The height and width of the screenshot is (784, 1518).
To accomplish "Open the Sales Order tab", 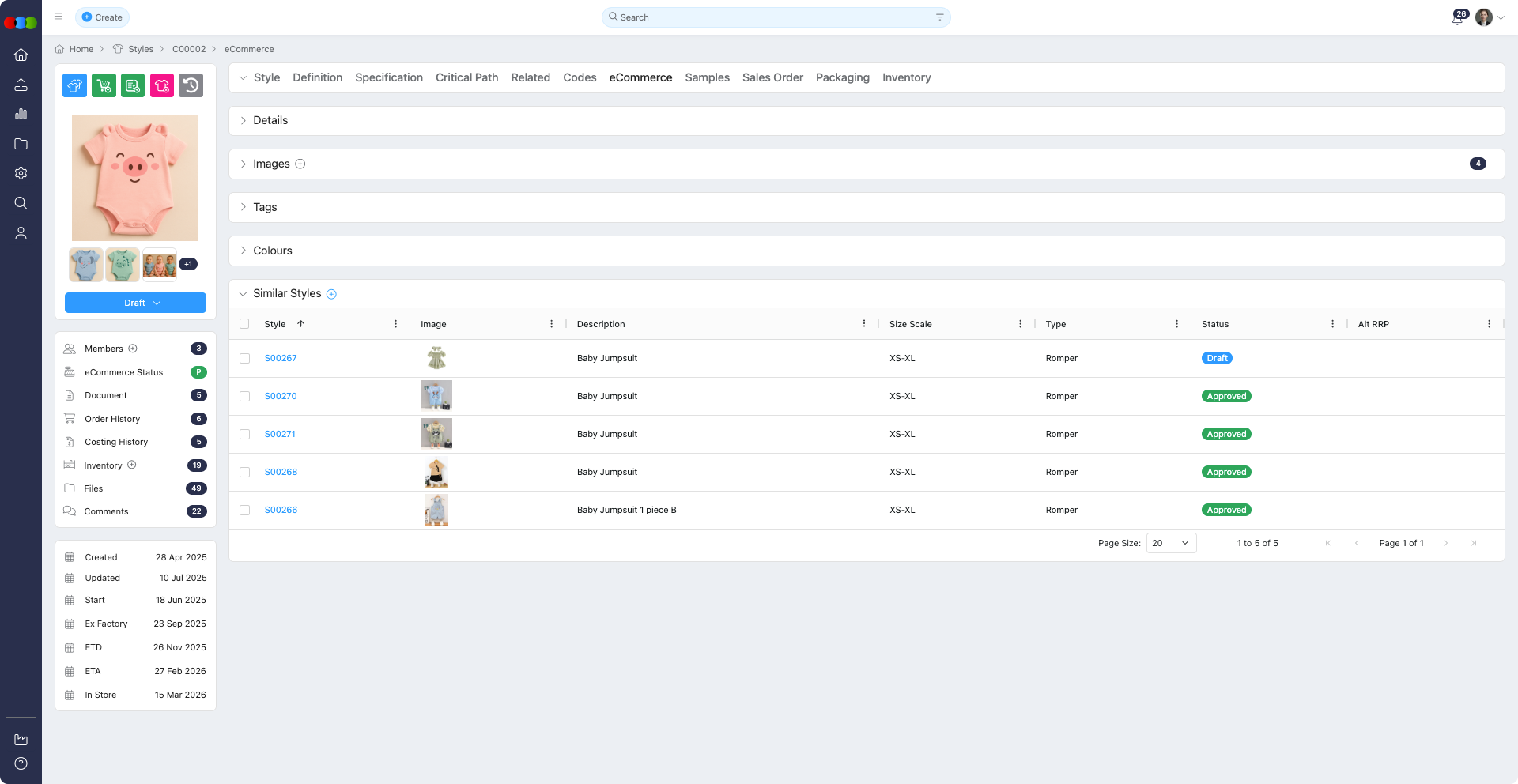I will (x=772, y=77).
